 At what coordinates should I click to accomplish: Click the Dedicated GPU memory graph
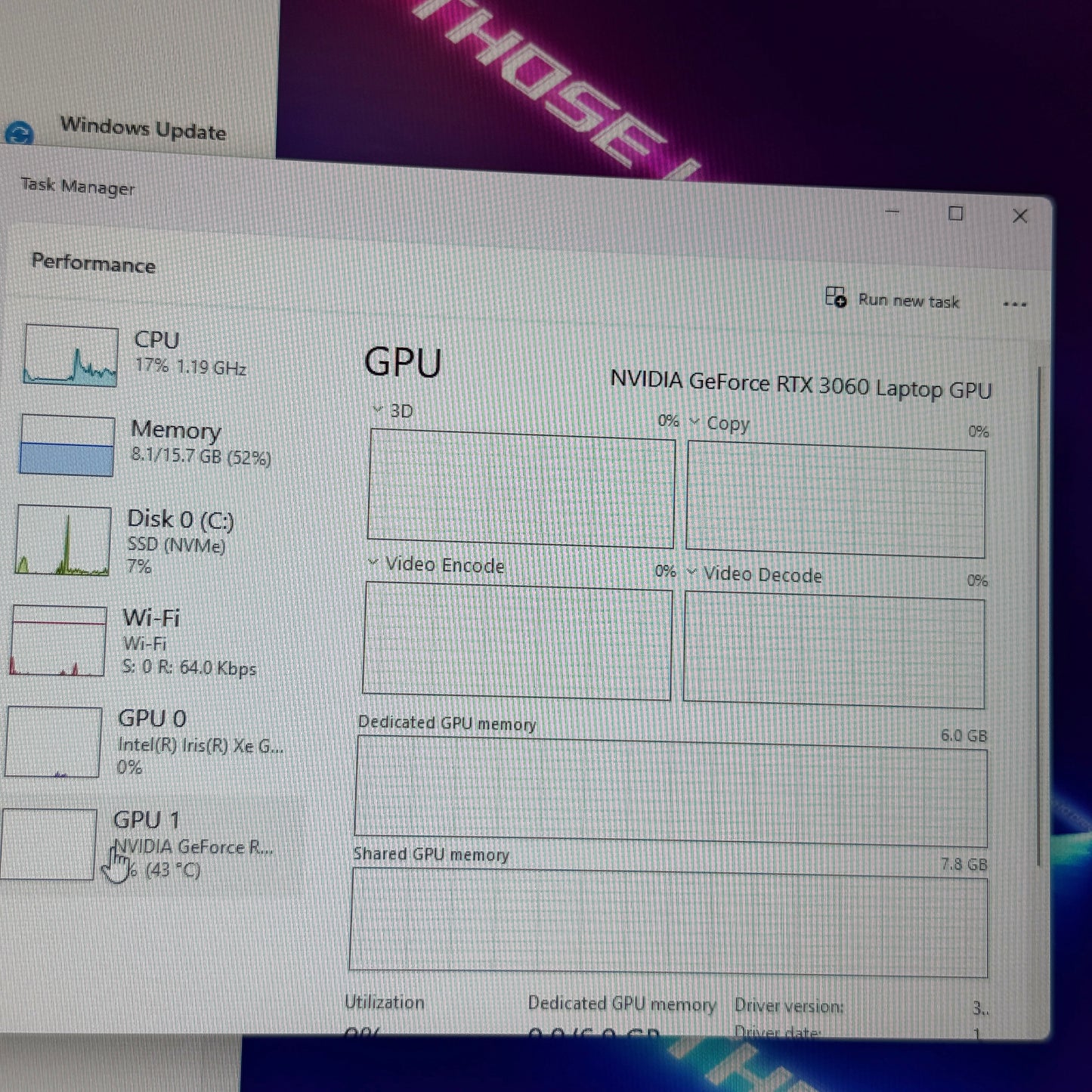[x=671, y=791]
